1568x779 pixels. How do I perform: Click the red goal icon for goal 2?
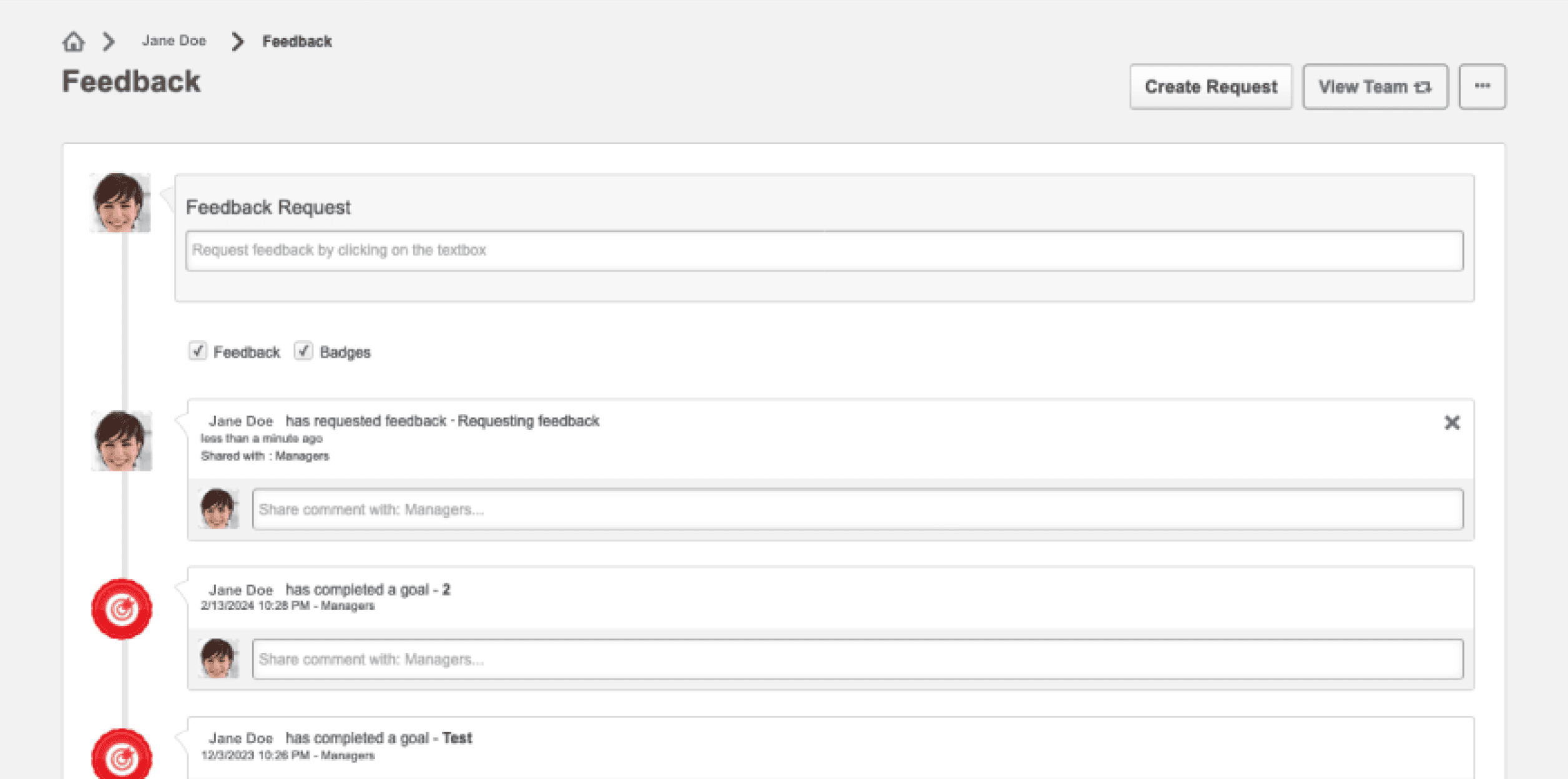tap(122, 609)
